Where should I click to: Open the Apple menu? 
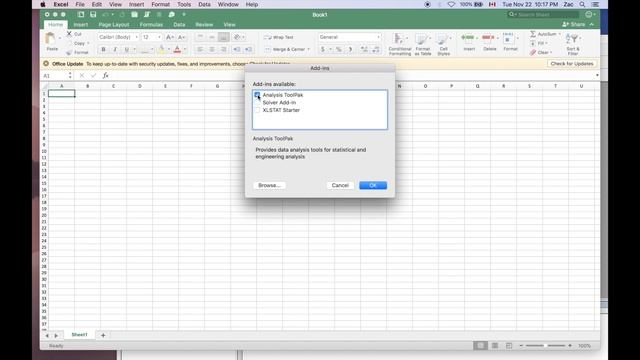click(x=42, y=4)
